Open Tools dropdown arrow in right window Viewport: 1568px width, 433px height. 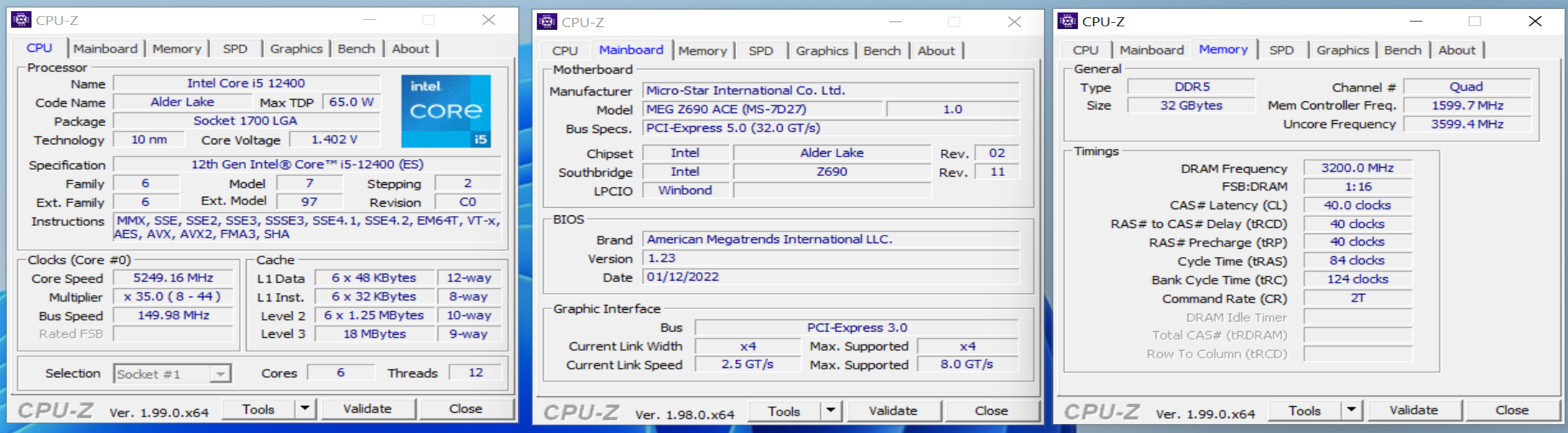(x=1351, y=410)
